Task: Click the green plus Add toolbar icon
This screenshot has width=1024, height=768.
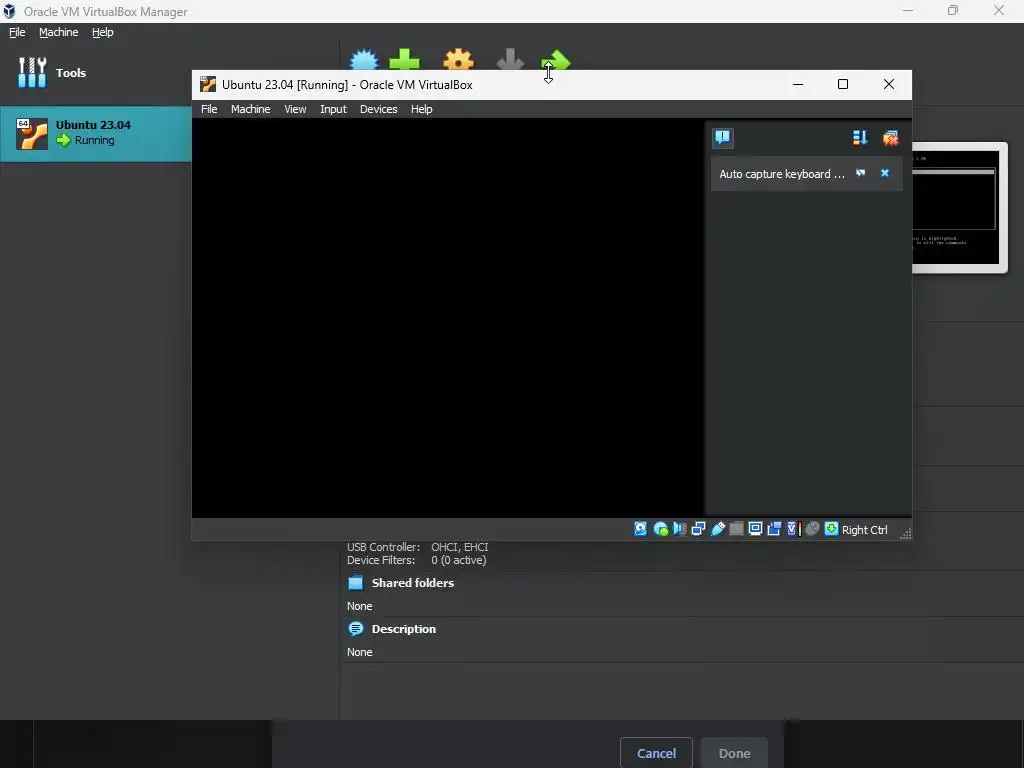Action: coord(404,59)
